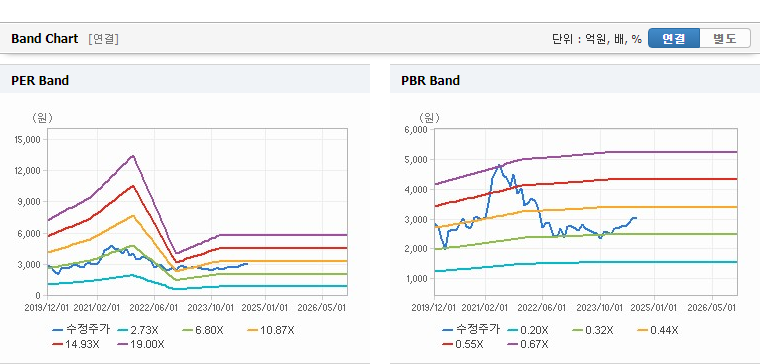Click the 단위 : 억원, 배, % text

click(x=597, y=39)
